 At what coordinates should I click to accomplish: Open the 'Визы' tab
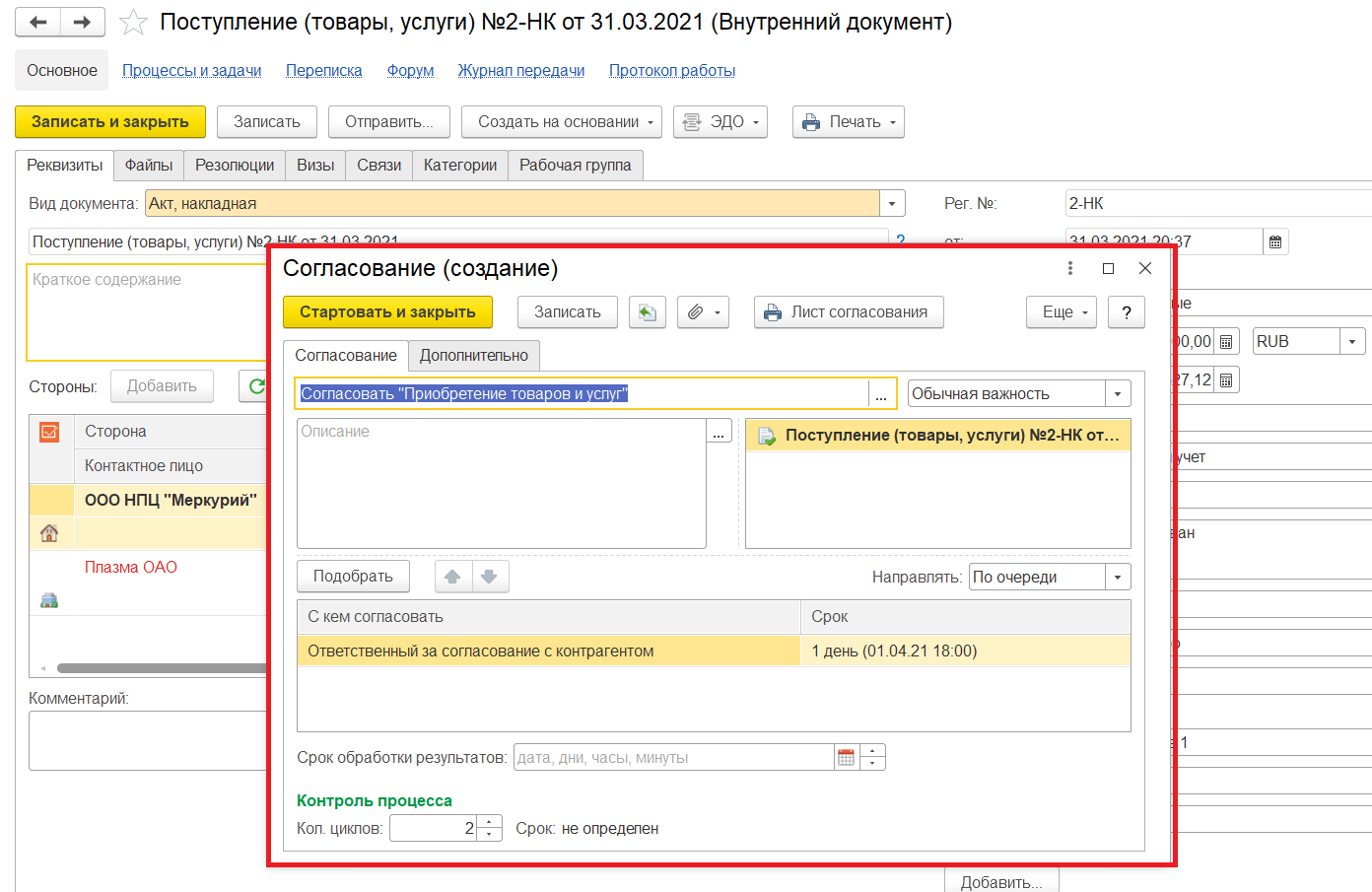pos(315,166)
